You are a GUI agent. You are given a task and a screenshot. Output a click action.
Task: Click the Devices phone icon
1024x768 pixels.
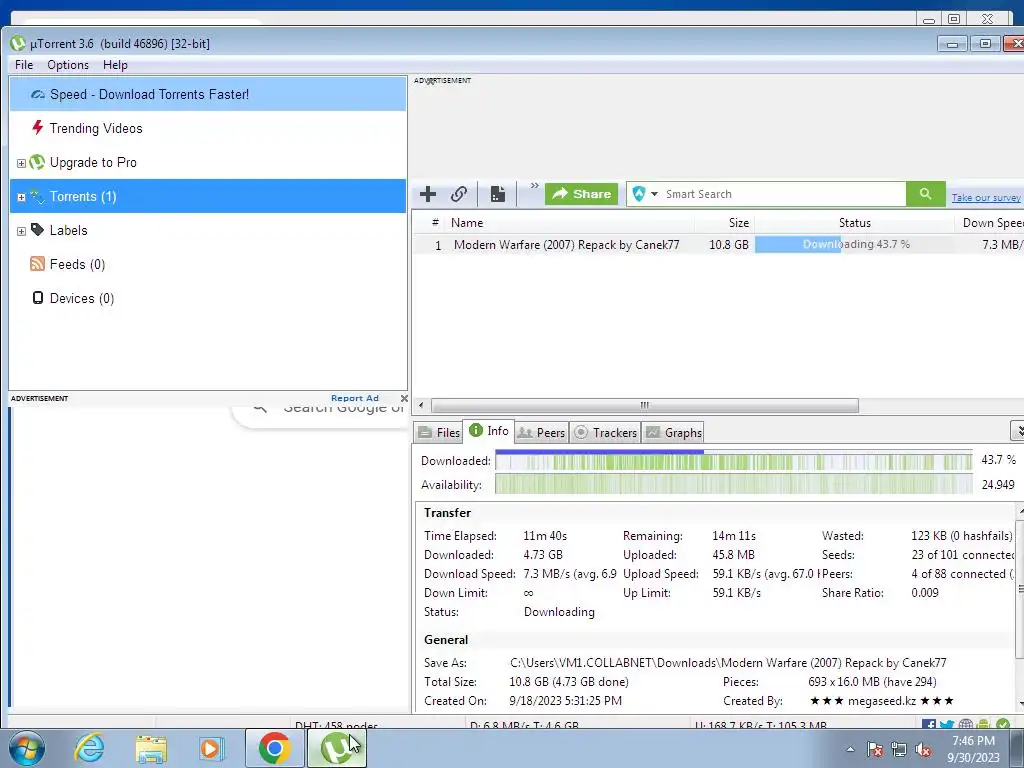tap(38, 298)
